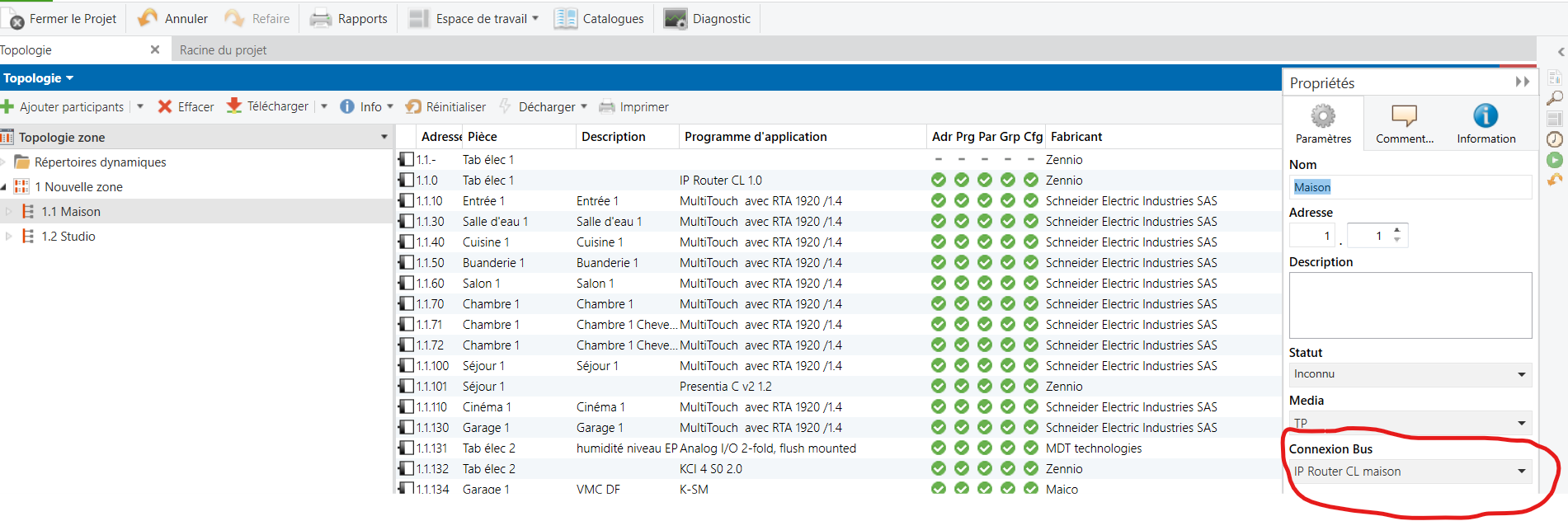
Task: Expand the 1.1 Maison line node
Action: [x=9, y=211]
